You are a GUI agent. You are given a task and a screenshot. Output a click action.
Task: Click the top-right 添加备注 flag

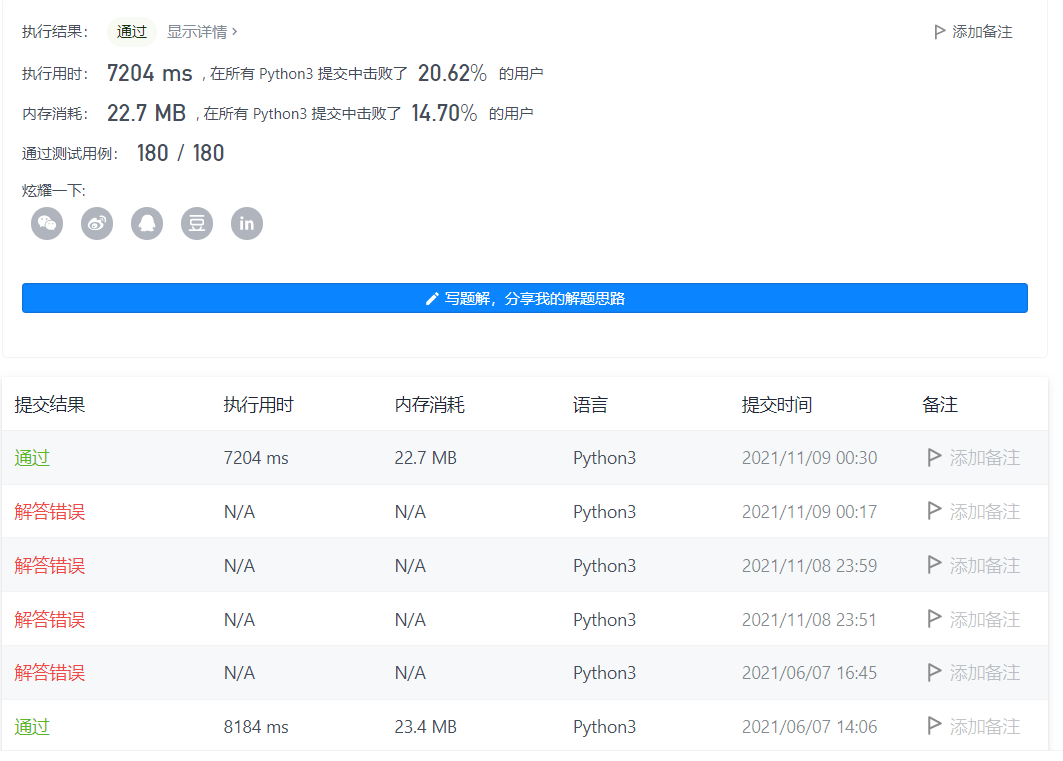pos(973,32)
